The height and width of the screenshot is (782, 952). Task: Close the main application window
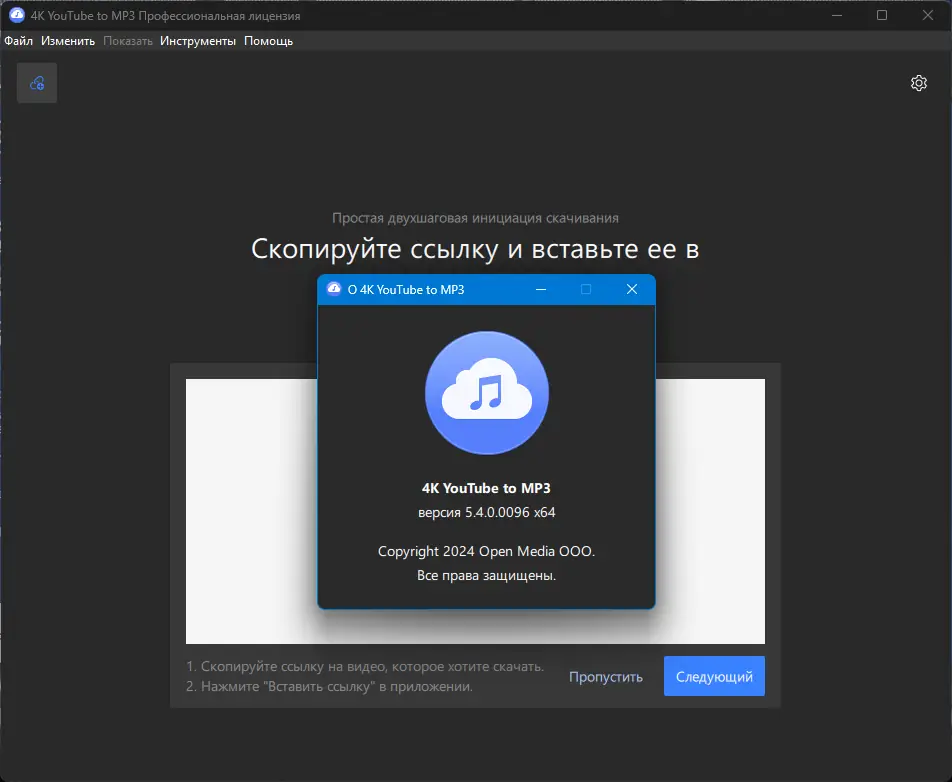click(928, 15)
